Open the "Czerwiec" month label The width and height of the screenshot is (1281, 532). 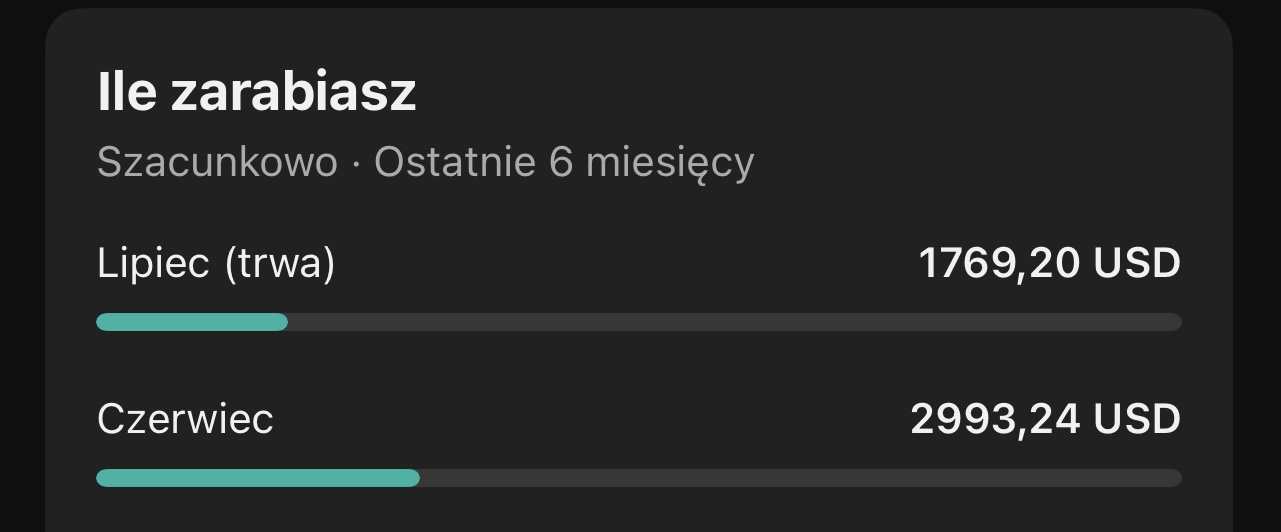point(185,419)
